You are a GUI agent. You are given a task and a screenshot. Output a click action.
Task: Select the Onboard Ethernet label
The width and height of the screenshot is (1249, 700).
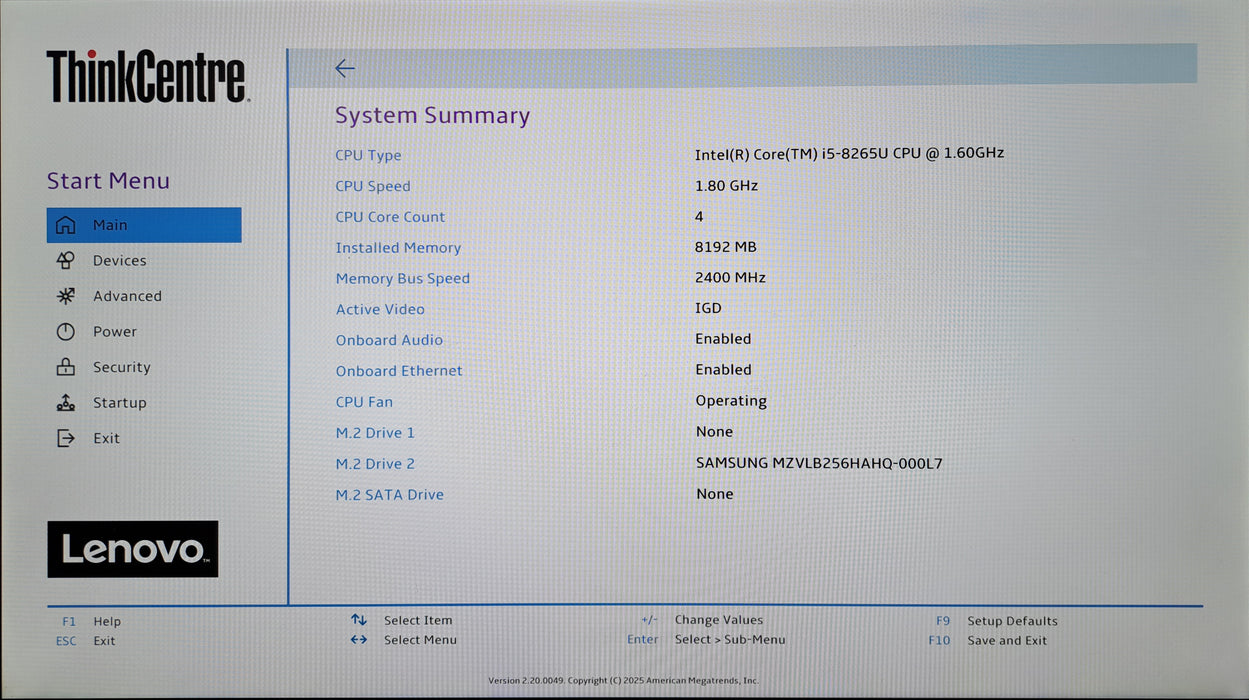(x=399, y=371)
